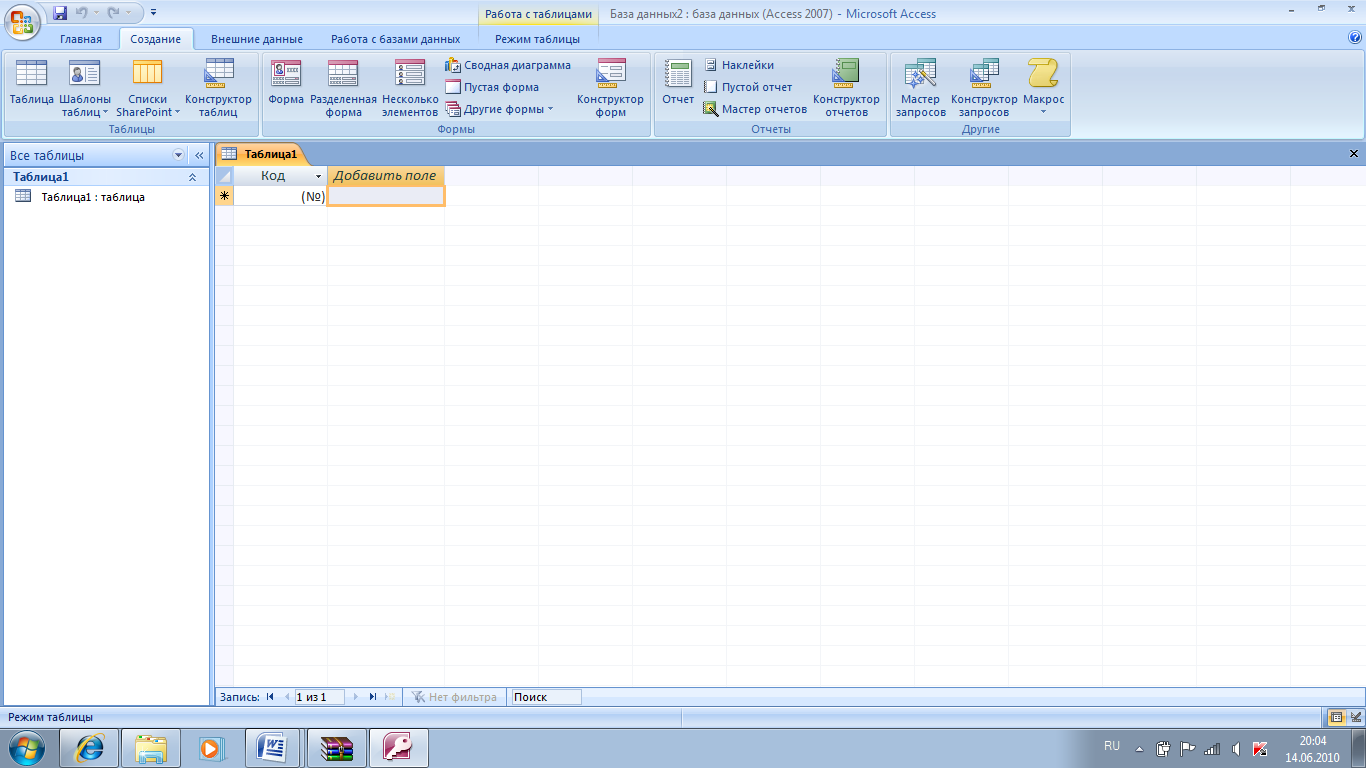Viewport: 1366px width, 768px height.
Task: Open Quick Access toolbar customization arrow
Action: [153, 13]
